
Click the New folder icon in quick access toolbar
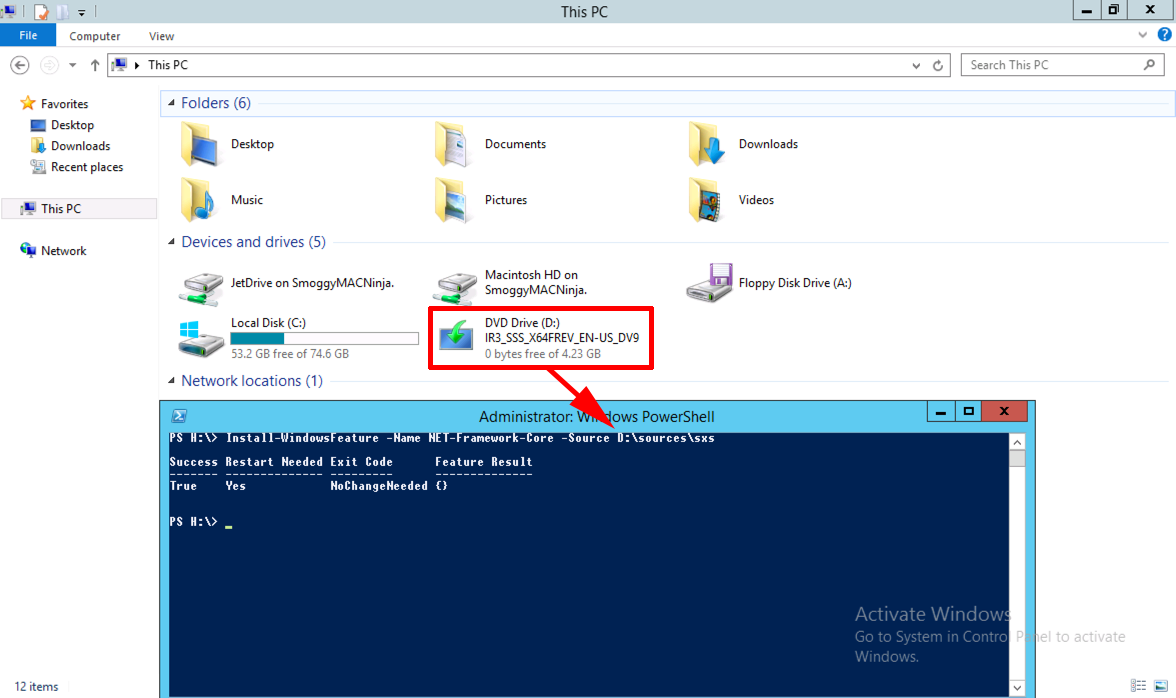[x=63, y=12]
